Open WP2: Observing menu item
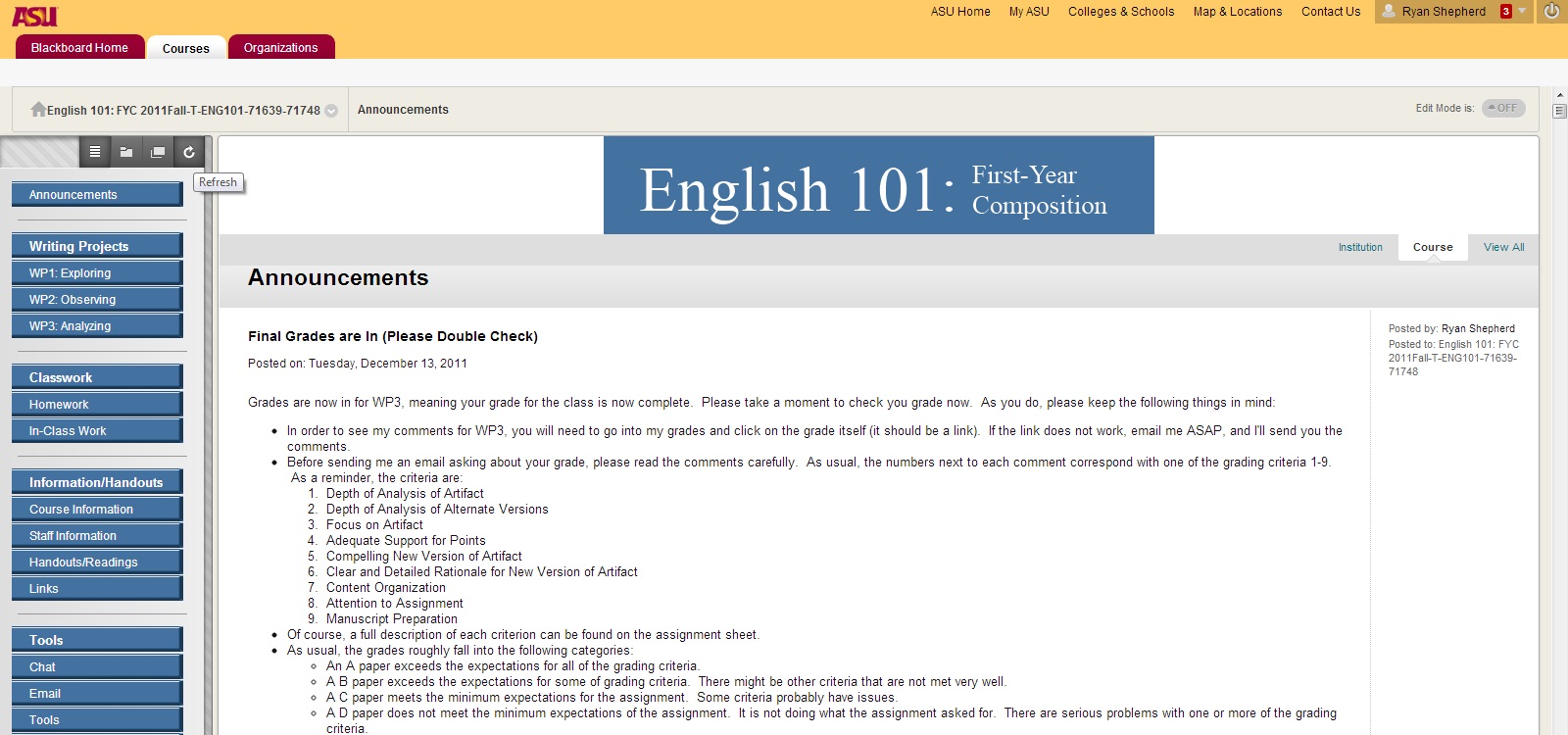This screenshot has height=735, width=1568. 97,299
